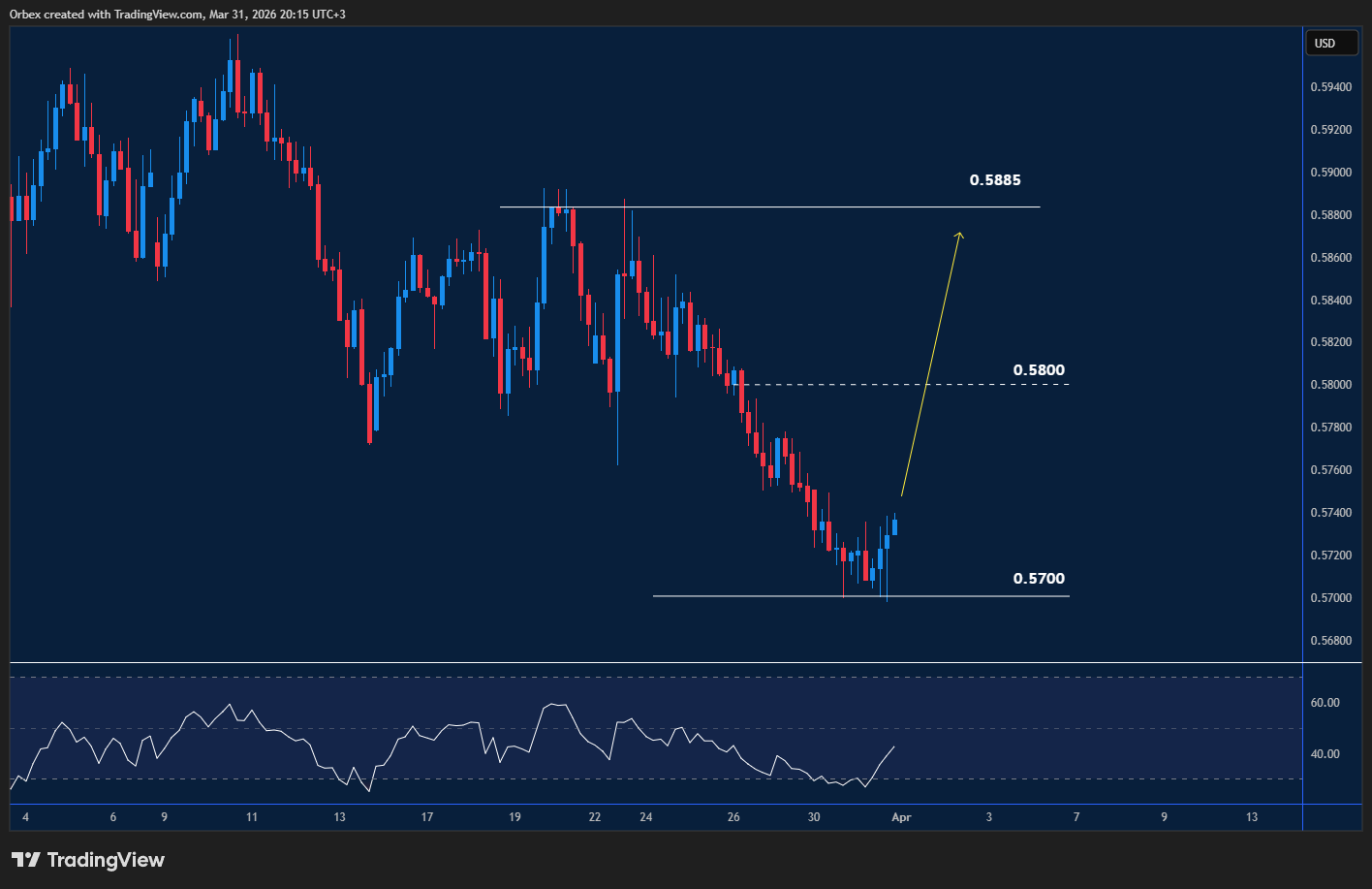Image resolution: width=1372 pixels, height=889 pixels.
Task: Toggle selection of the 0.5700 text label
Action: tap(1038, 578)
